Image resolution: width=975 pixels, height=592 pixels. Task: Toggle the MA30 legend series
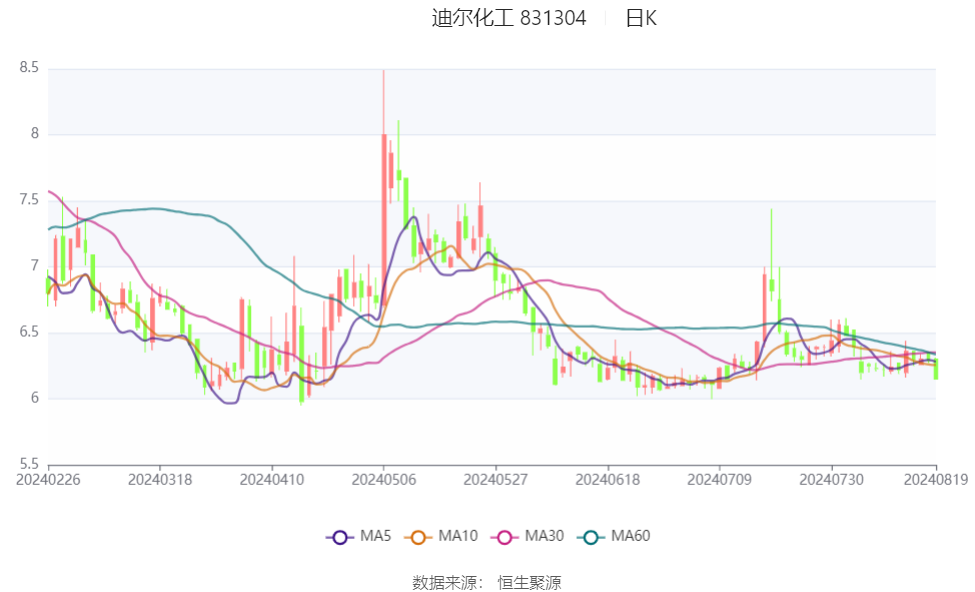pos(527,536)
